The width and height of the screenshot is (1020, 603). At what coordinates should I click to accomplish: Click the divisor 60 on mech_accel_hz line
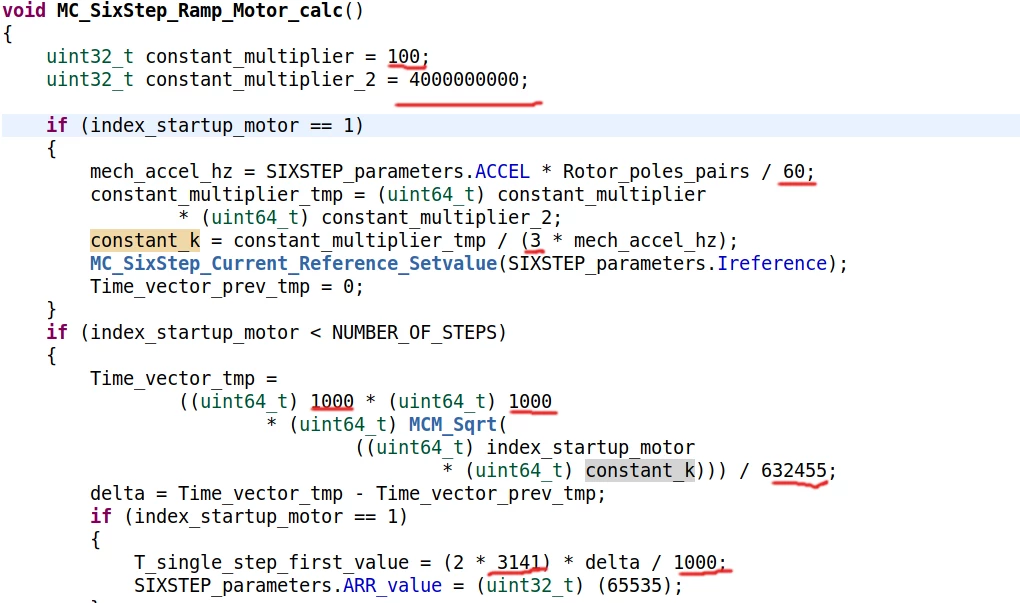point(794,172)
